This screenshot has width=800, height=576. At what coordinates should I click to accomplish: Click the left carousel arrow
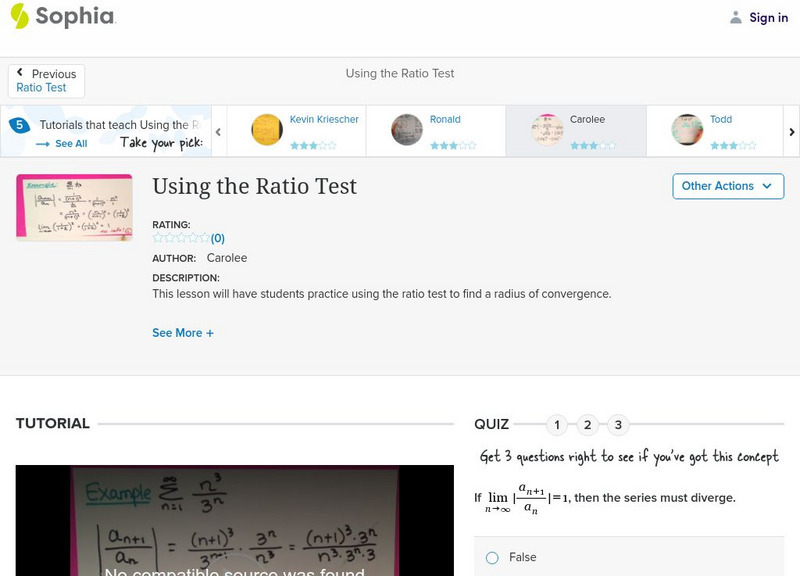point(216,130)
